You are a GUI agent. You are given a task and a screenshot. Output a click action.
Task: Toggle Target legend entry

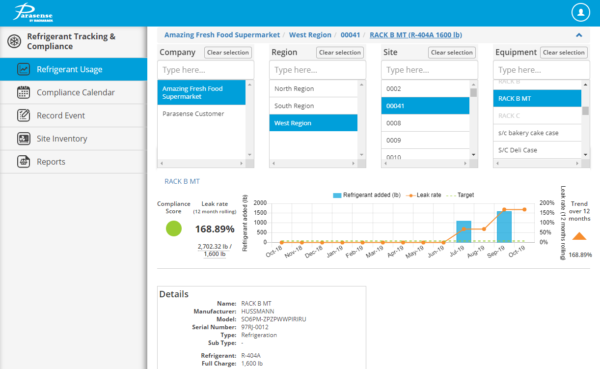(461, 195)
